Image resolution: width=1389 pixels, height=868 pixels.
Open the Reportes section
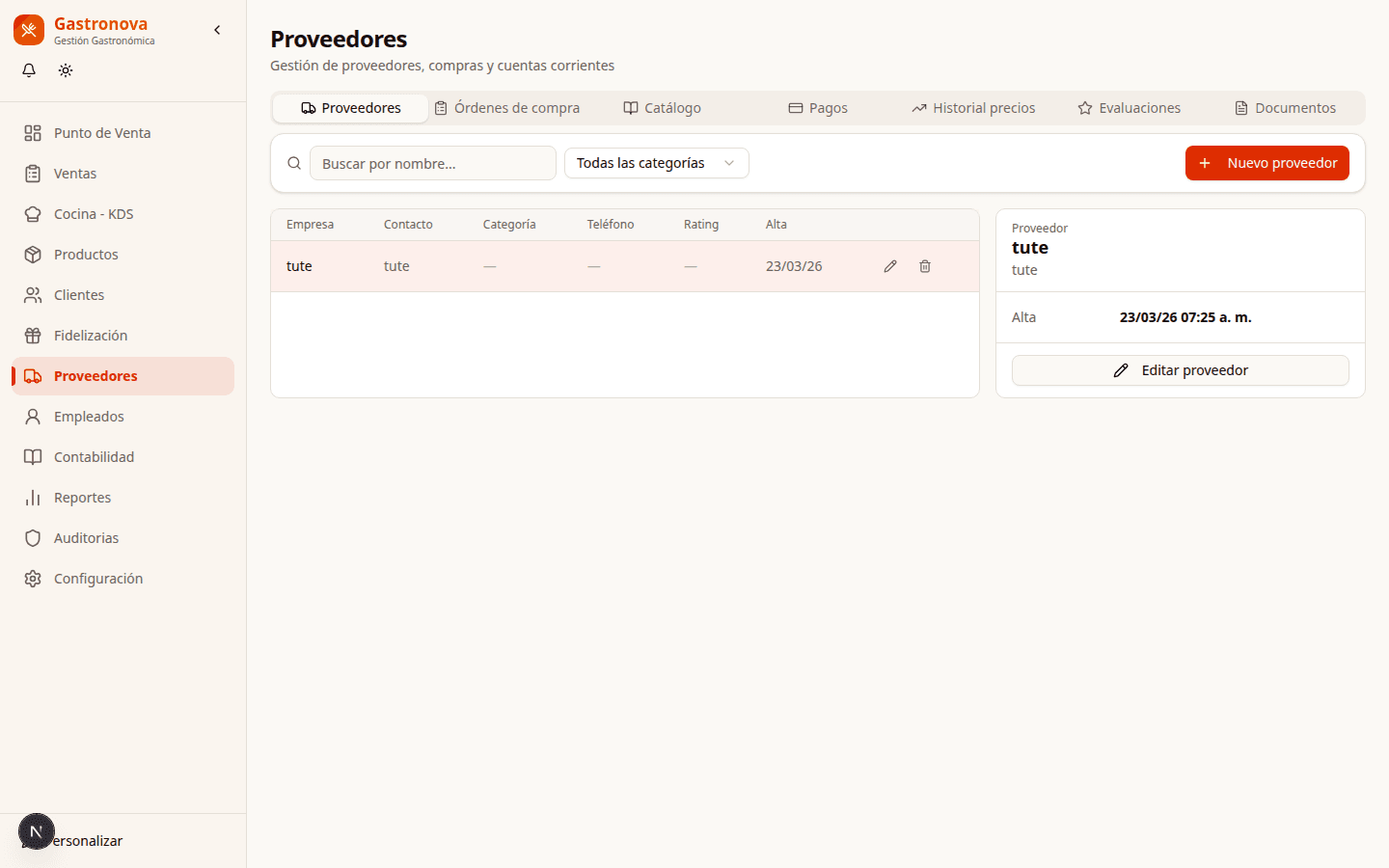[83, 497]
